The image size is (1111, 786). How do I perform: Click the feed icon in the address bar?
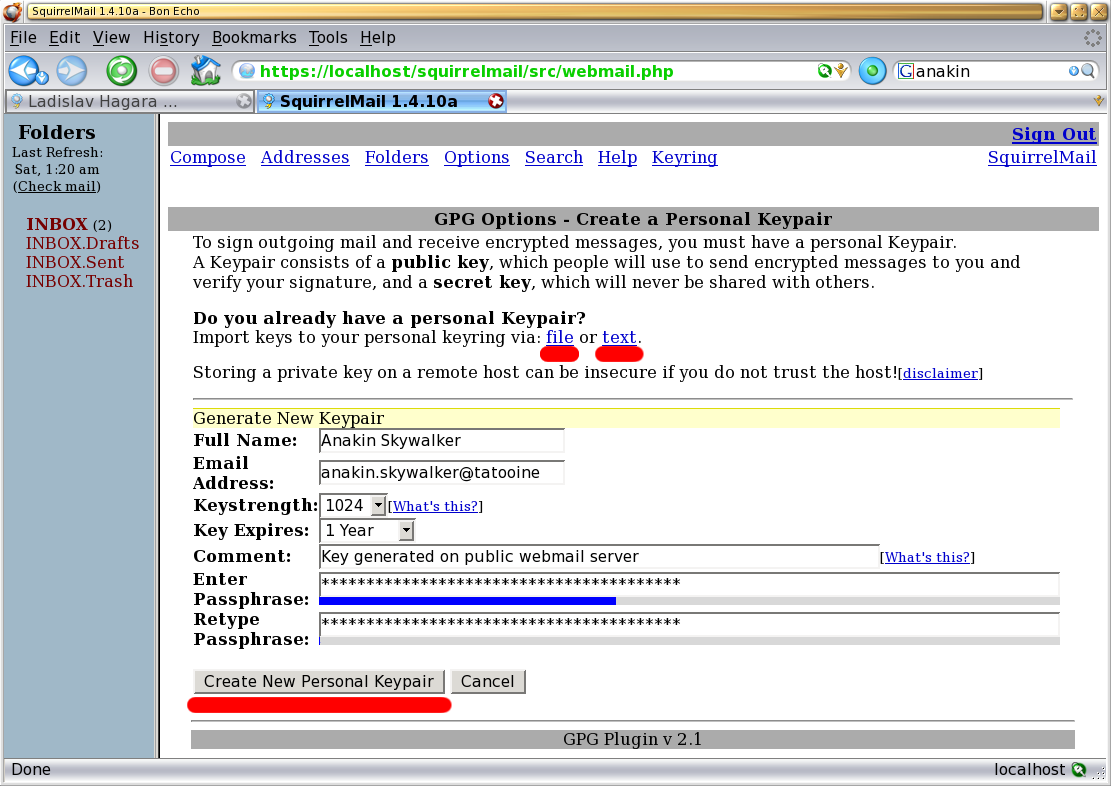click(x=842, y=71)
